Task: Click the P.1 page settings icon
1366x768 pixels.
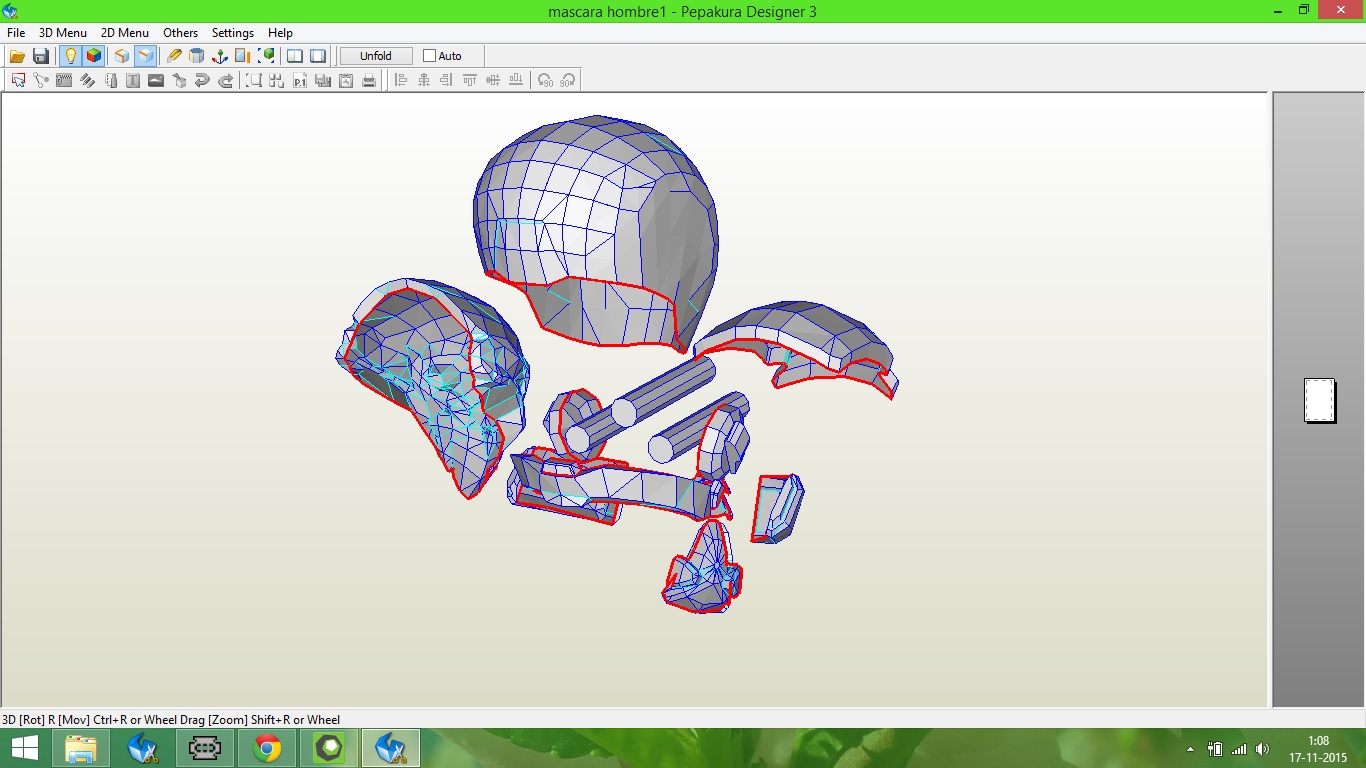Action: (x=300, y=81)
